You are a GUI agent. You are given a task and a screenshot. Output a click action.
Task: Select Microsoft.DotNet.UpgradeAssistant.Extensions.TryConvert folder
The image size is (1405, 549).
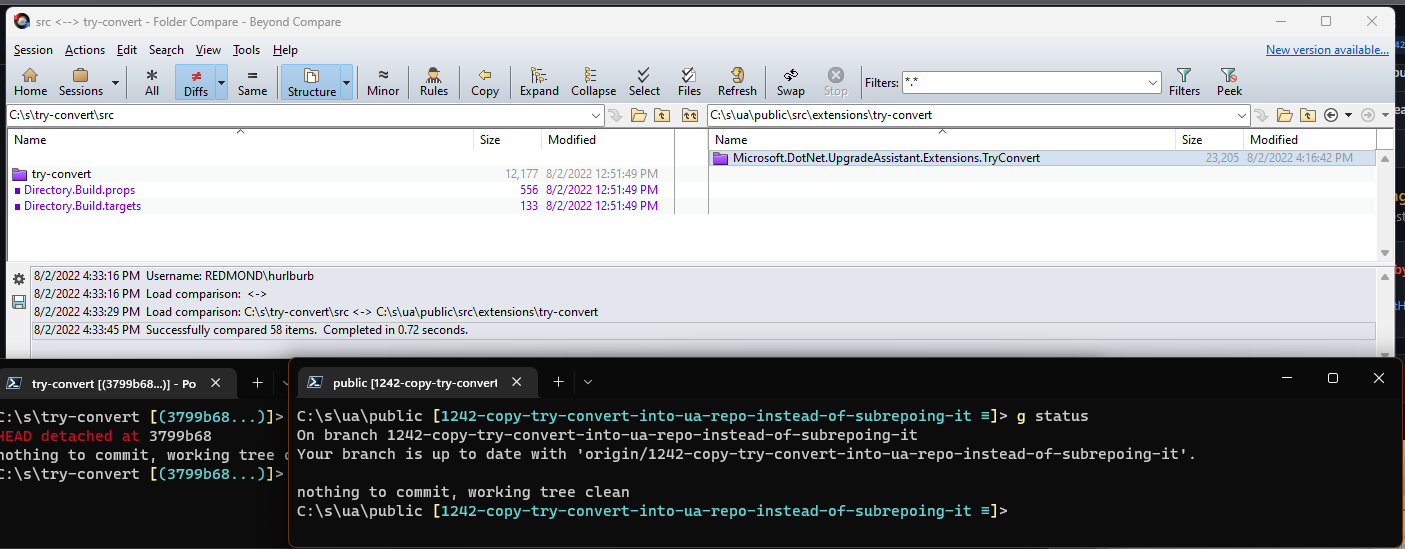(x=886, y=158)
